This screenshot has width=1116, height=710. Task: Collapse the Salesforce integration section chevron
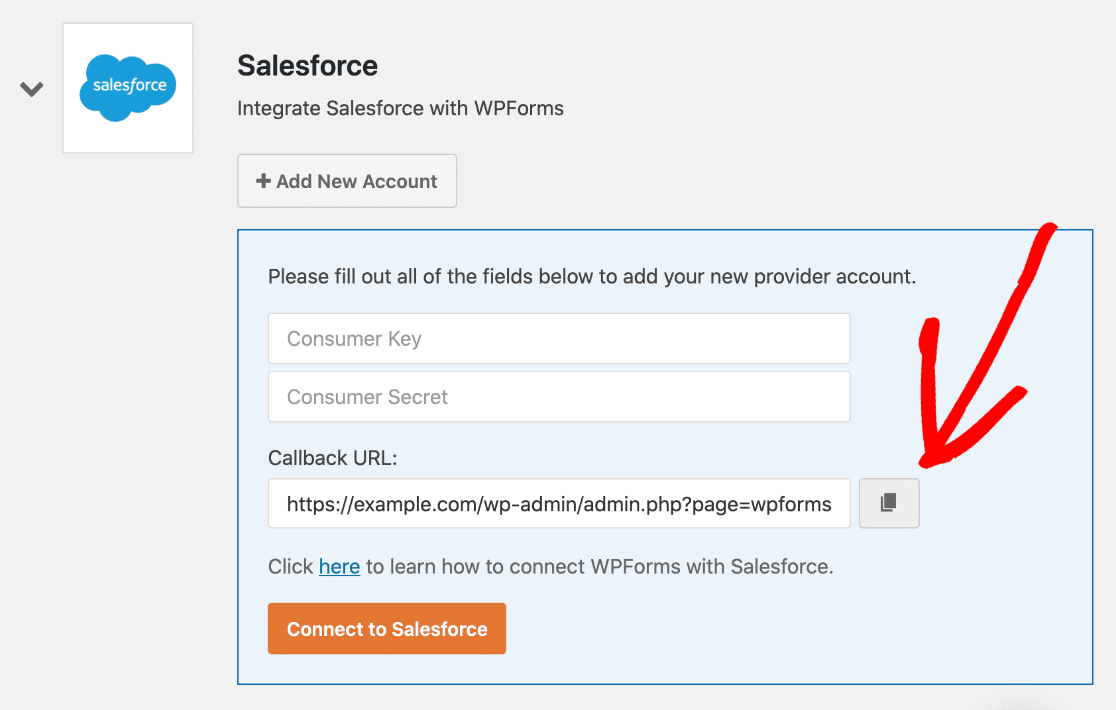[x=32, y=89]
